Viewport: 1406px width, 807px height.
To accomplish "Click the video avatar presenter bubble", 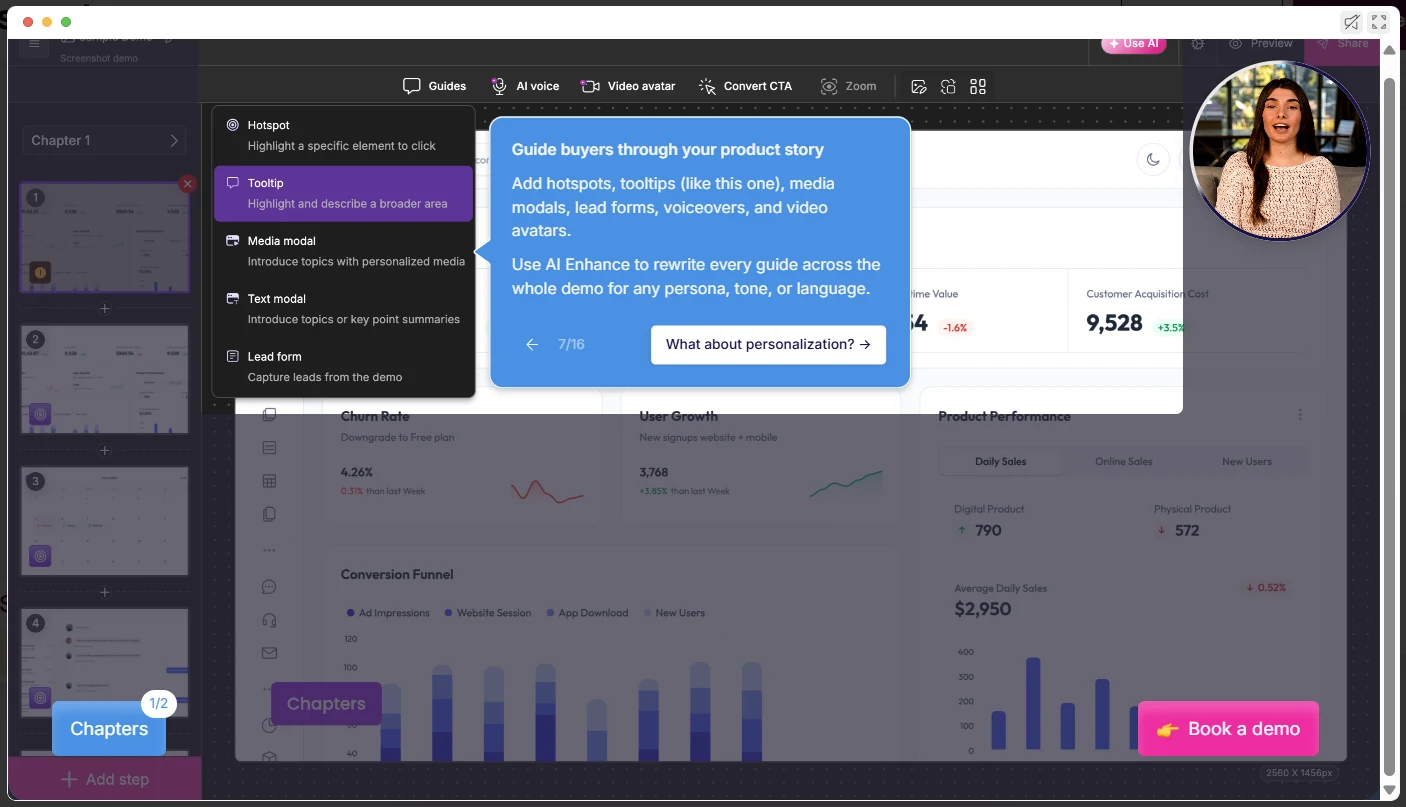I will [x=1280, y=150].
